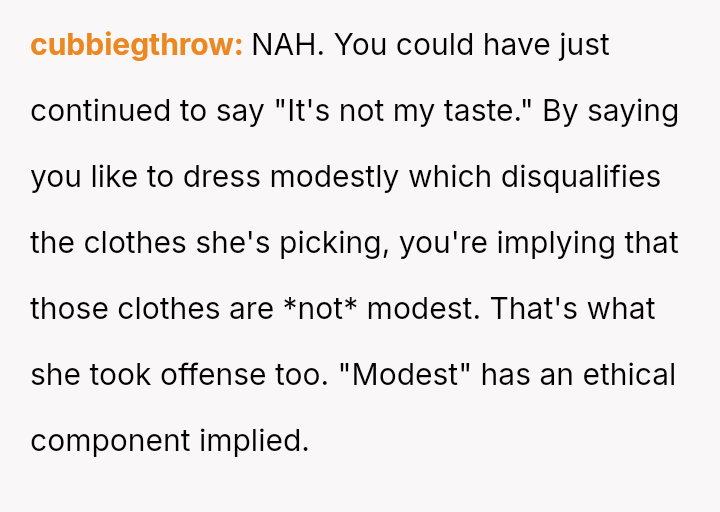Click the word "offense" in the comment
This screenshot has height=512, width=720.
211,375
